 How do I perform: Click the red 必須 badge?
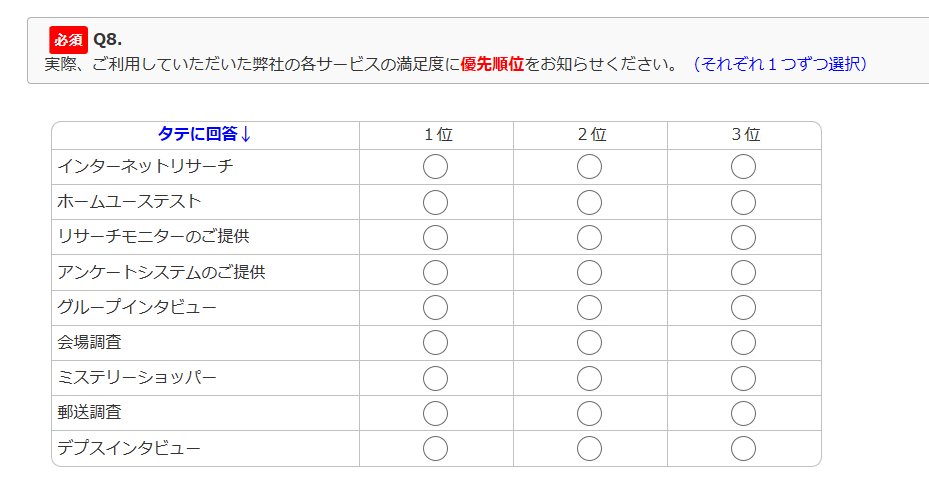point(68,40)
